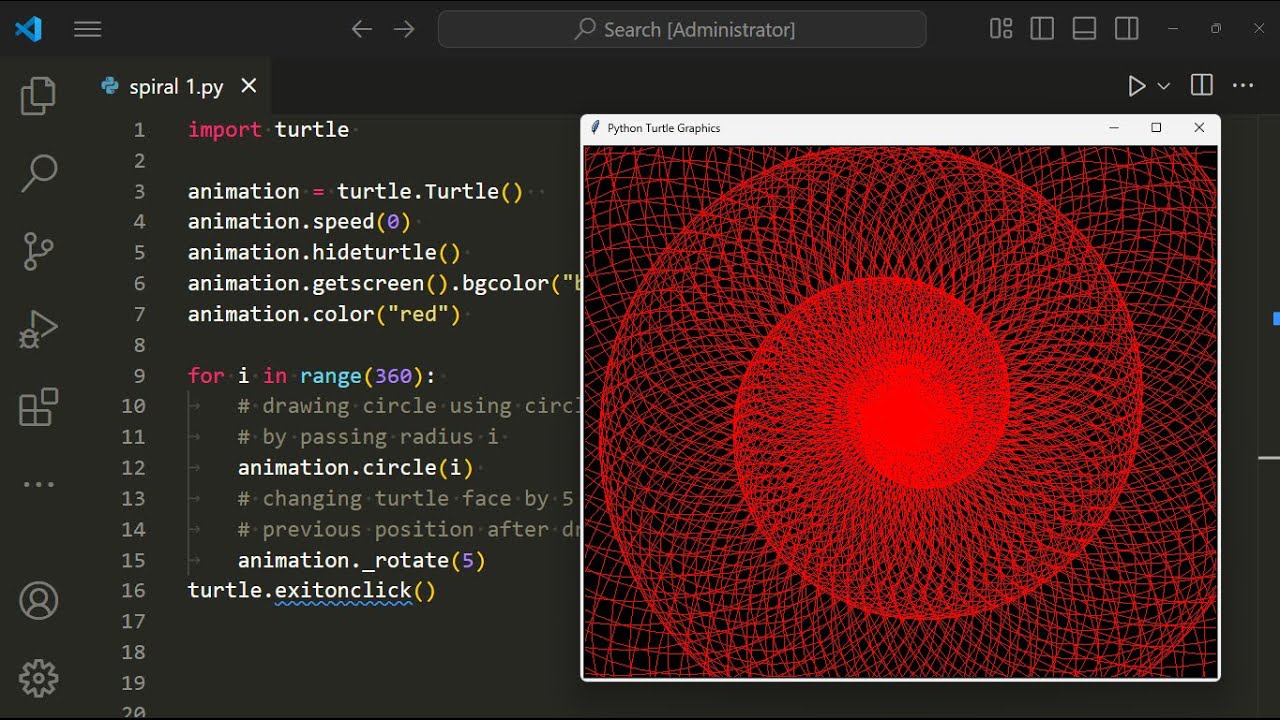The height and width of the screenshot is (720, 1280).
Task: Close the VS Code window
Action: coord(1259,29)
